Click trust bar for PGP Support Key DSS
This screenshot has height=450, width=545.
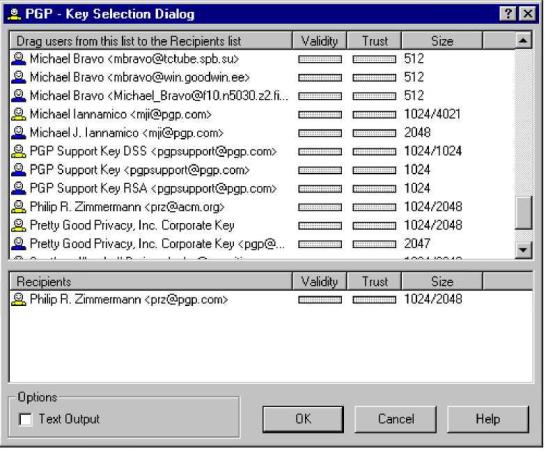(374, 152)
